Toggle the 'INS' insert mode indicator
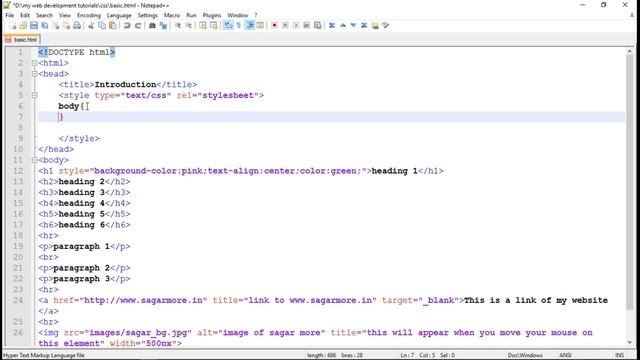Image resolution: width=640 pixels, height=360 pixels. [x=619, y=355]
